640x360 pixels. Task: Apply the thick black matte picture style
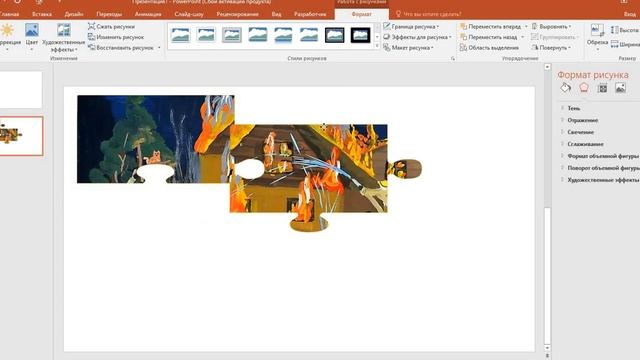pos(360,35)
